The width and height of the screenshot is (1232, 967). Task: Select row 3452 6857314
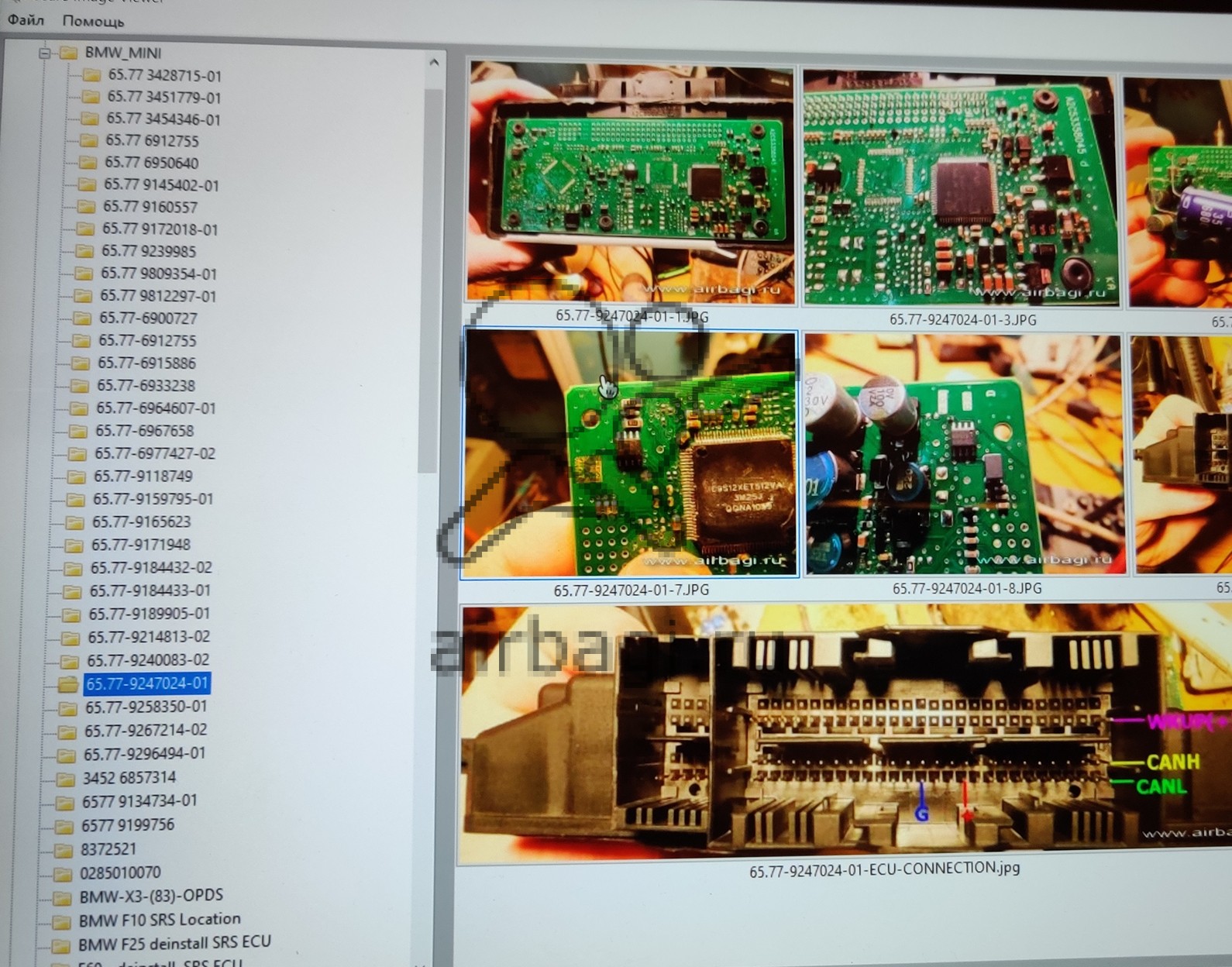129,777
